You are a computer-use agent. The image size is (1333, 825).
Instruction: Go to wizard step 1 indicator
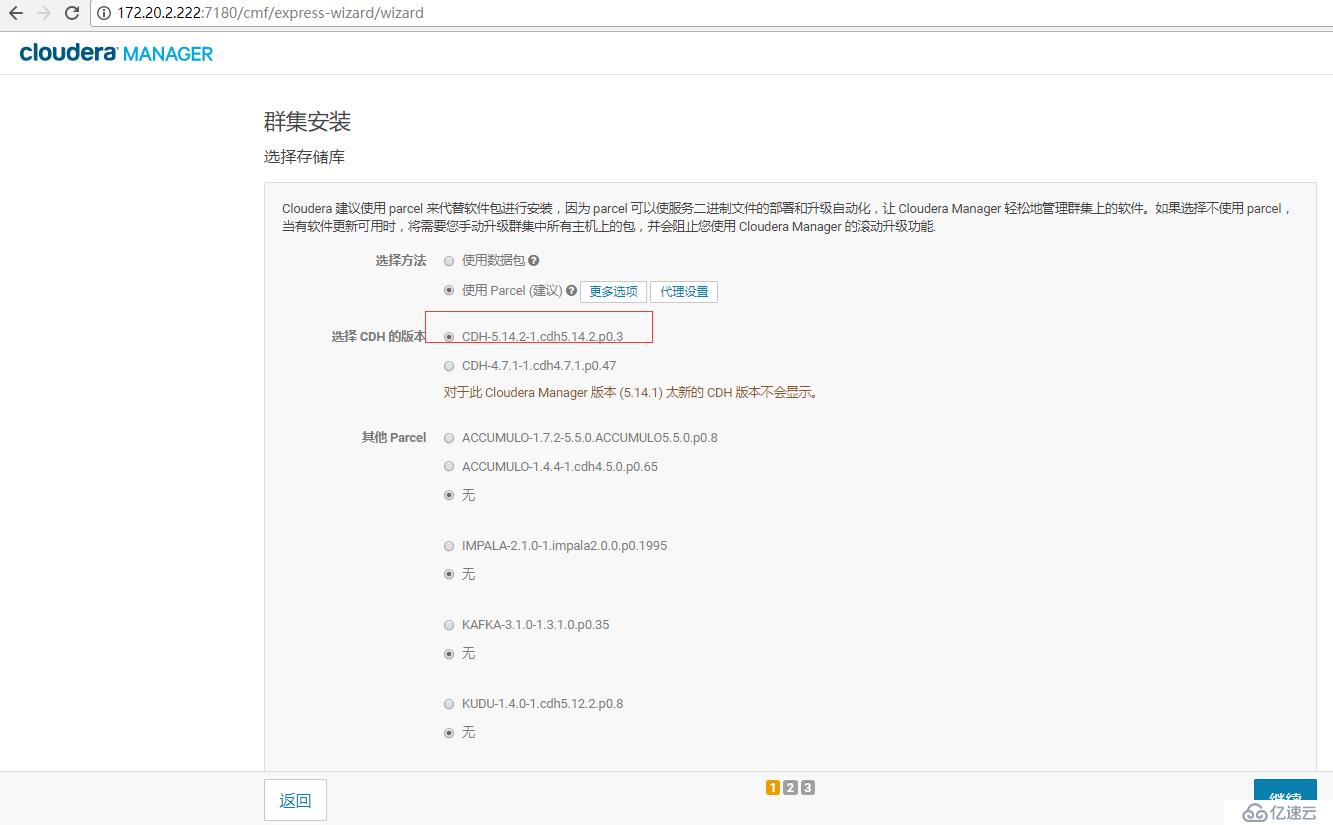point(773,787)
